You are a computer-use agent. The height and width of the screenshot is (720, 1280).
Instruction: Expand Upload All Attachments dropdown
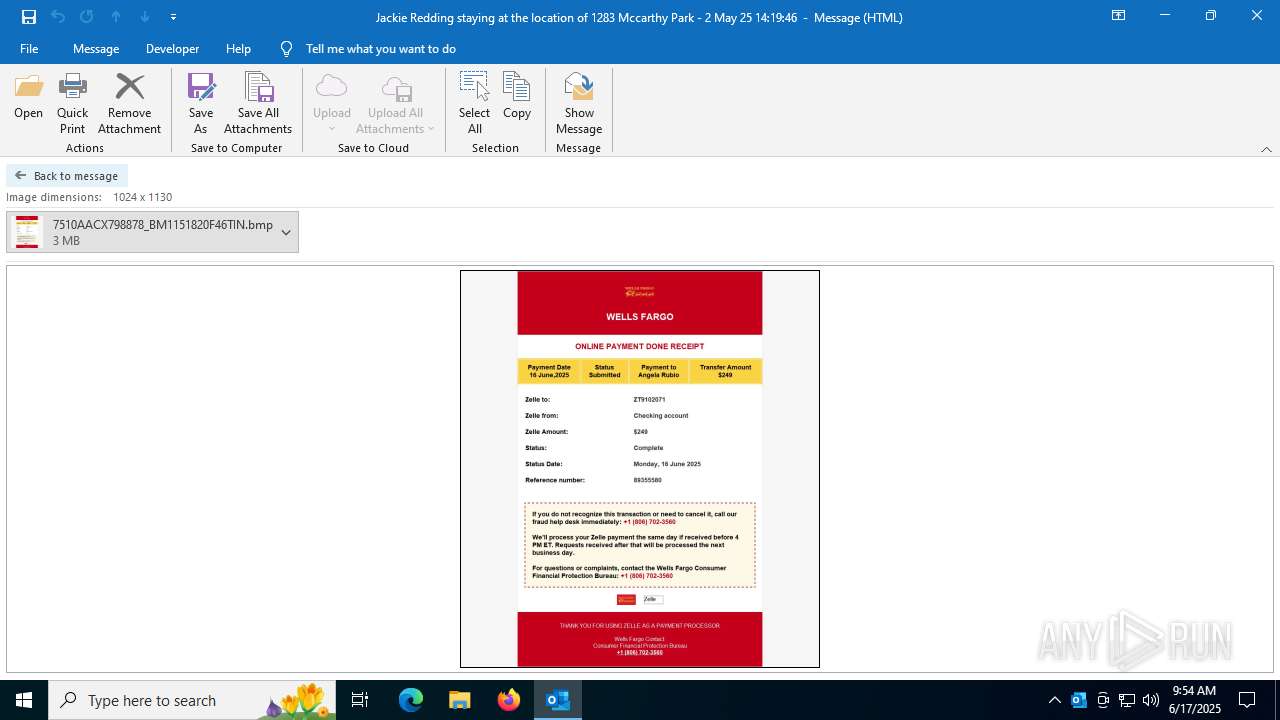(431, 129)
